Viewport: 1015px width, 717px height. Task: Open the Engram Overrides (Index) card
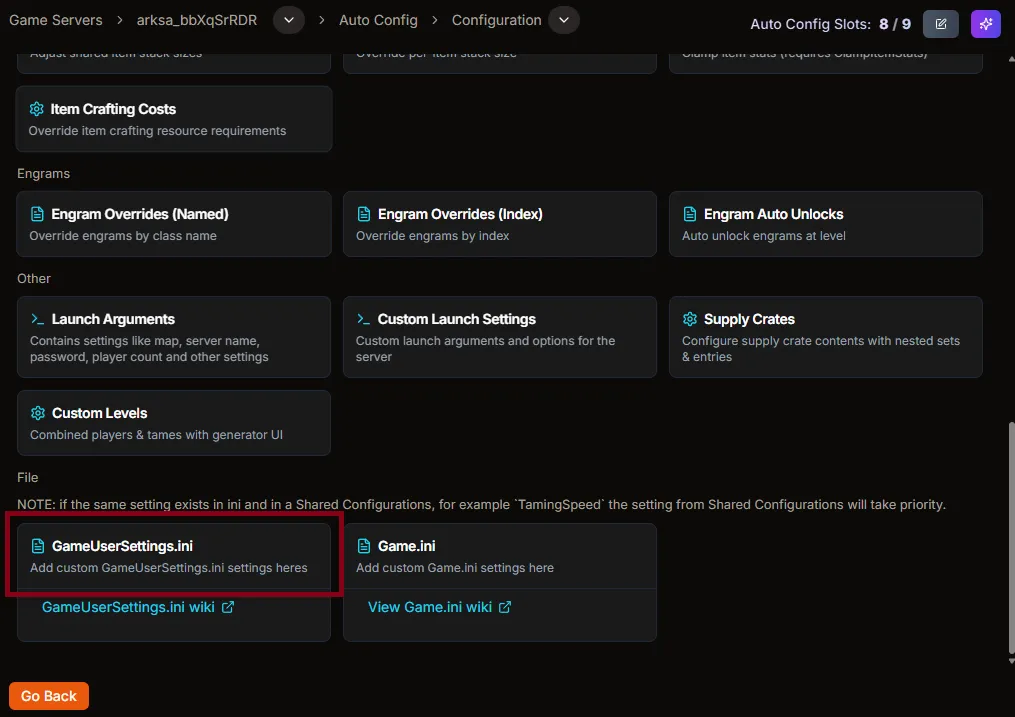pos(499,223)
